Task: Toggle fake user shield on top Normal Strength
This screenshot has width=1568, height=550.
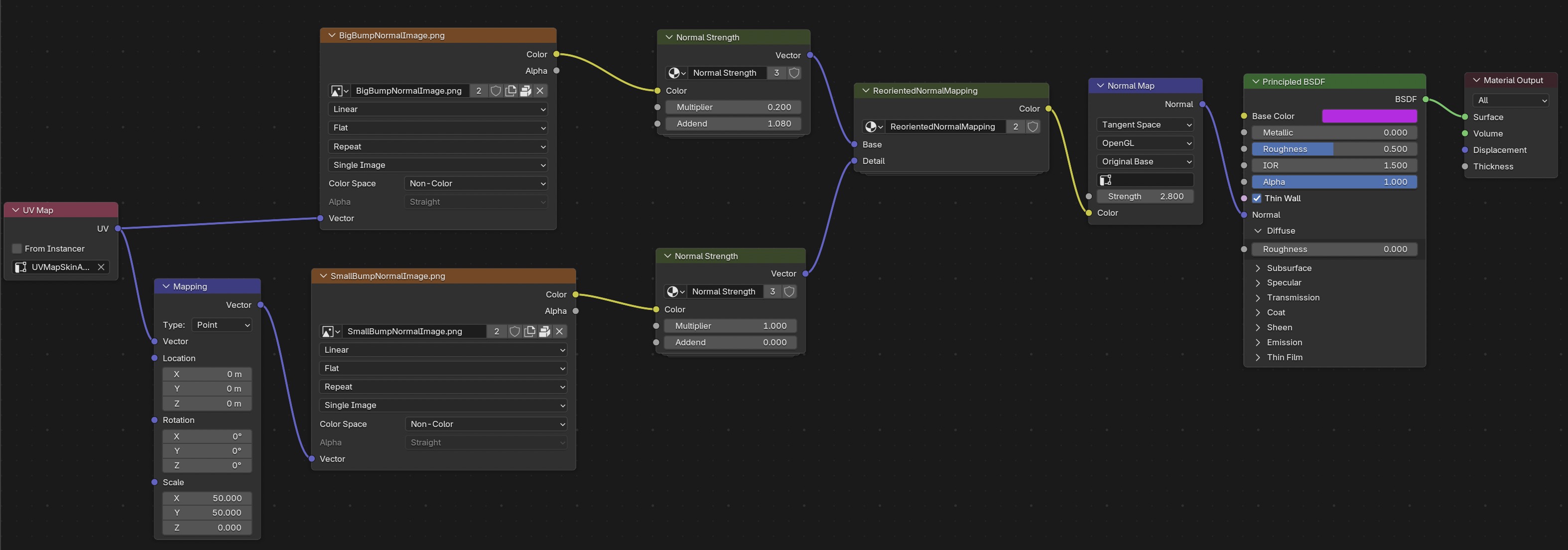Action: 794,73
